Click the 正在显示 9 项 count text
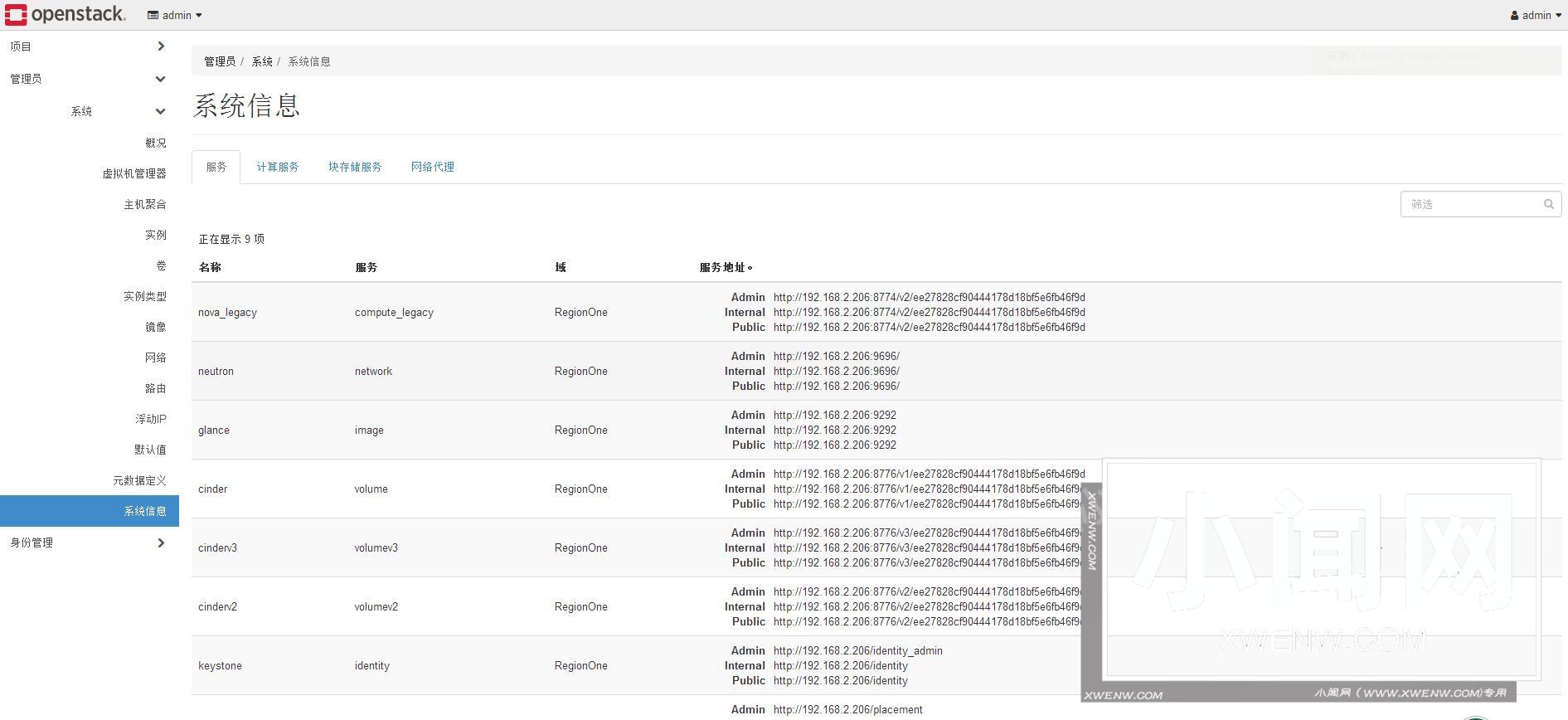Screen dimensions: 1568x720 (x=231, y=239)
